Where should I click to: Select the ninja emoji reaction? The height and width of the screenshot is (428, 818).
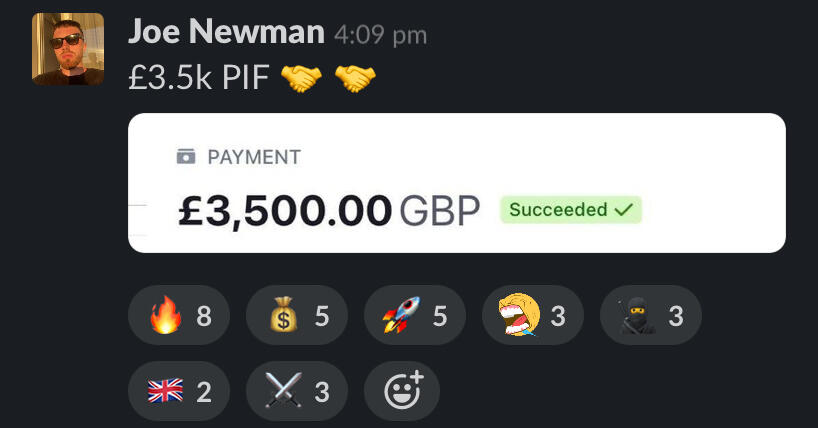point(651,315)
